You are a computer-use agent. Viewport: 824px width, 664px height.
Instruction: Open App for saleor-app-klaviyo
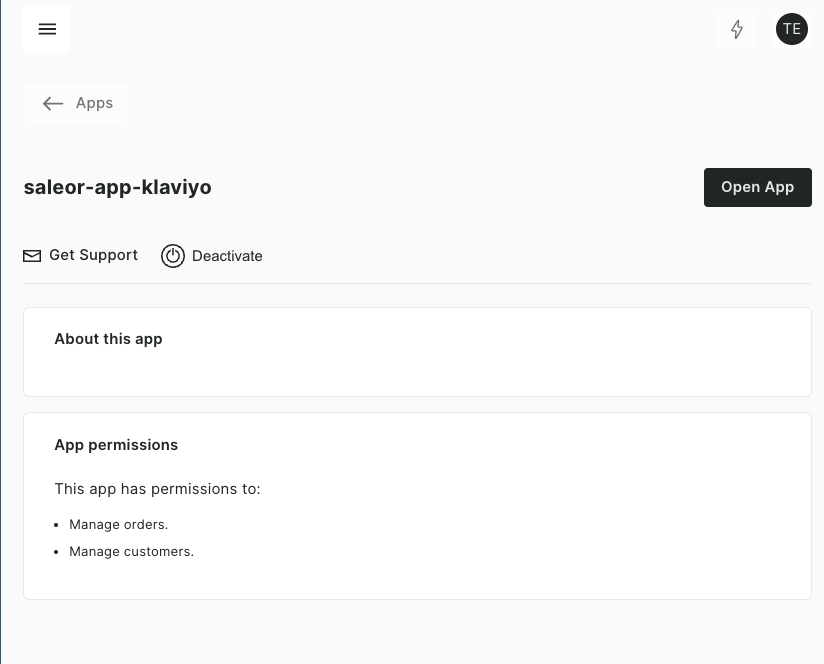(757, 187)
